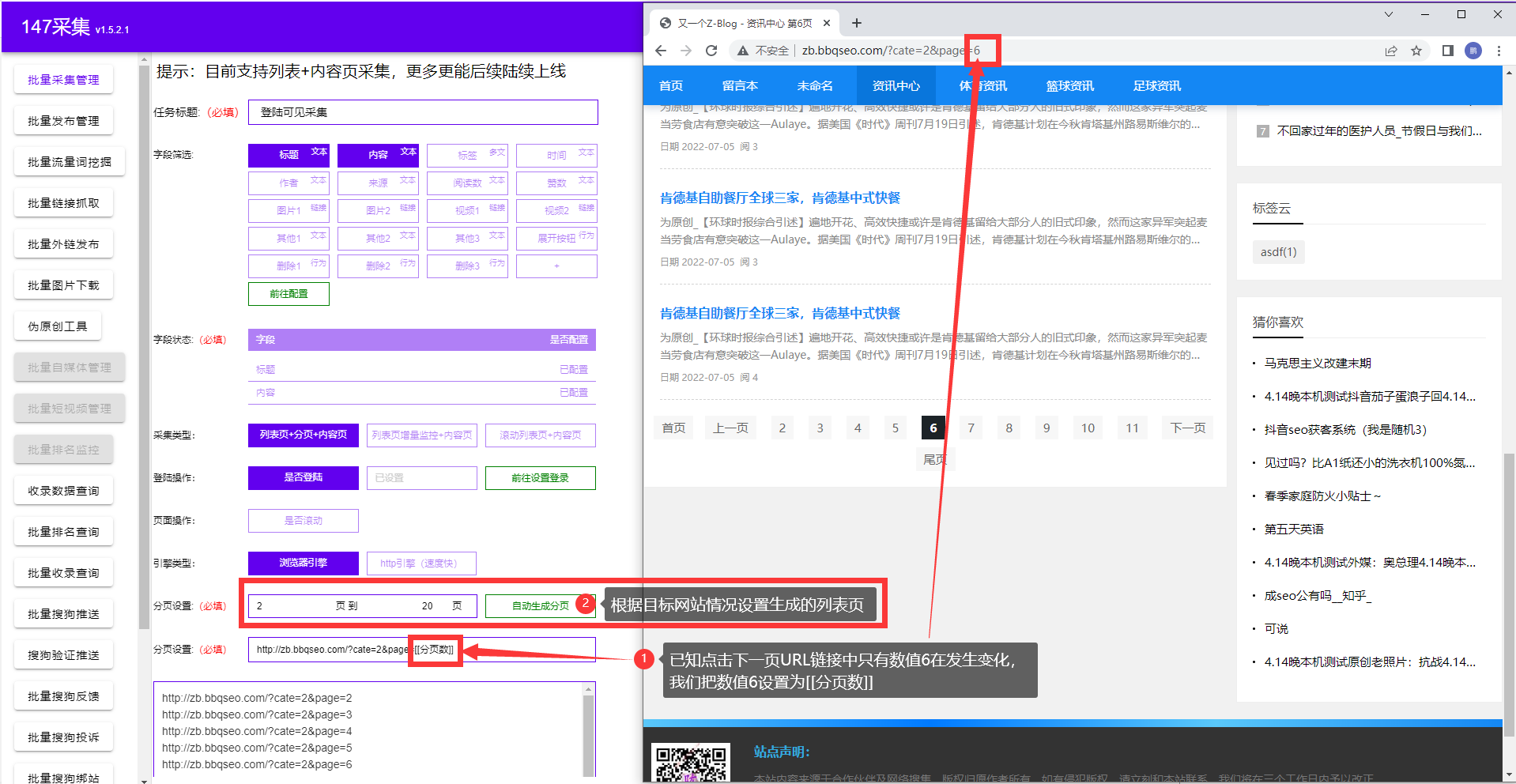This screenshot has width=1516, height=784.
Task: Toggle the 是否滚动 page option
Action: pyautogui.click(x=304, y=520)
